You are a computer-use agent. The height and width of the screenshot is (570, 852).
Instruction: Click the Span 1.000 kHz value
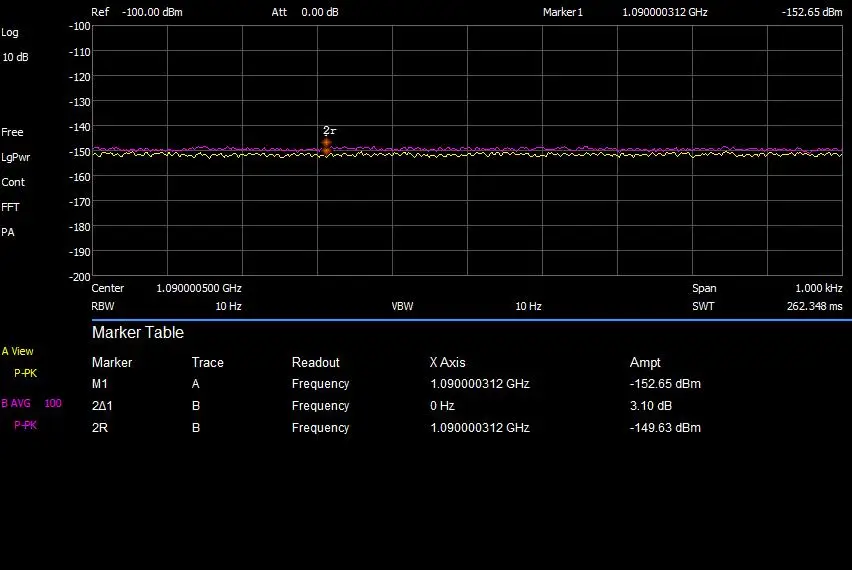pos(818,288)
